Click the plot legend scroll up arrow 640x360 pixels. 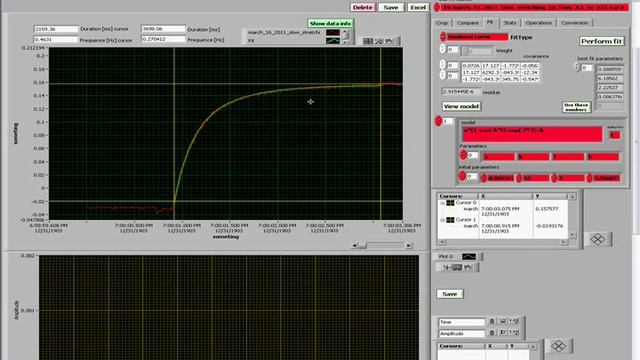pyautogui.click(x=345, y=32)
